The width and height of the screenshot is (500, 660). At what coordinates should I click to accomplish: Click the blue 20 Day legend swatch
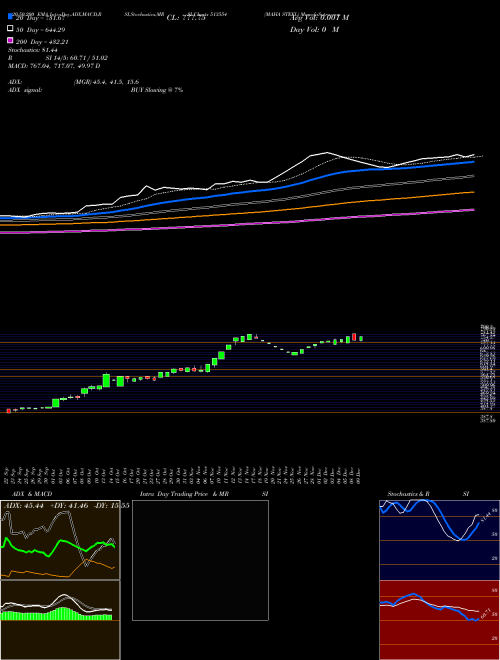[10, 16]
